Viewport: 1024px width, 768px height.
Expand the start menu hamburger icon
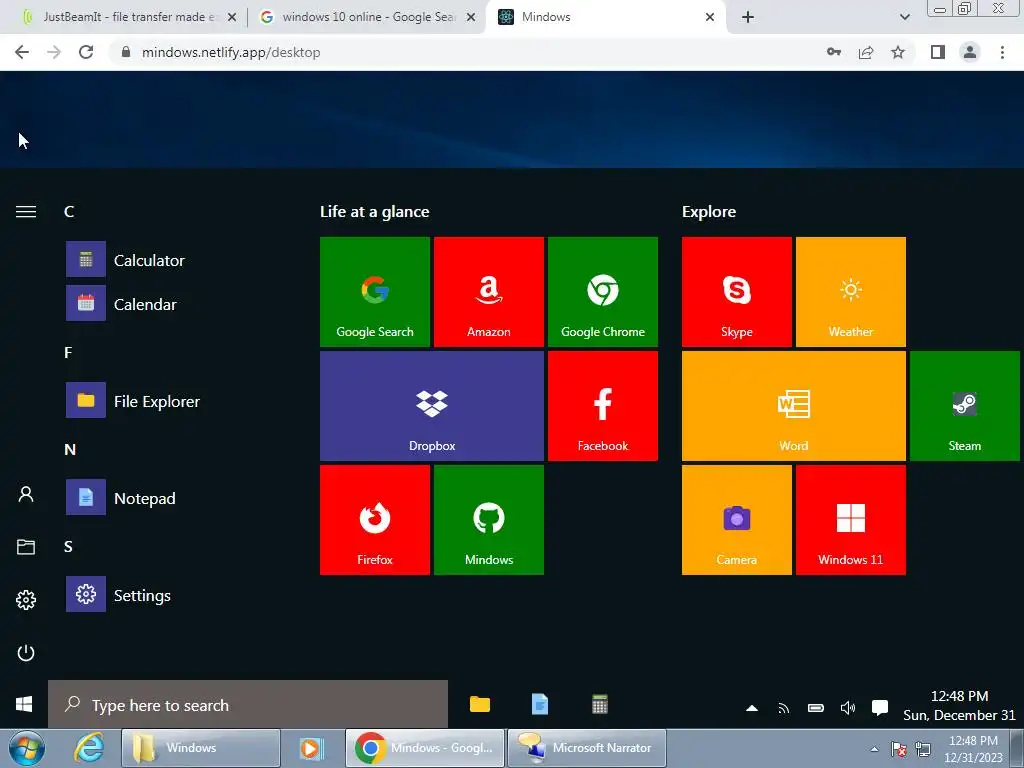26,212
